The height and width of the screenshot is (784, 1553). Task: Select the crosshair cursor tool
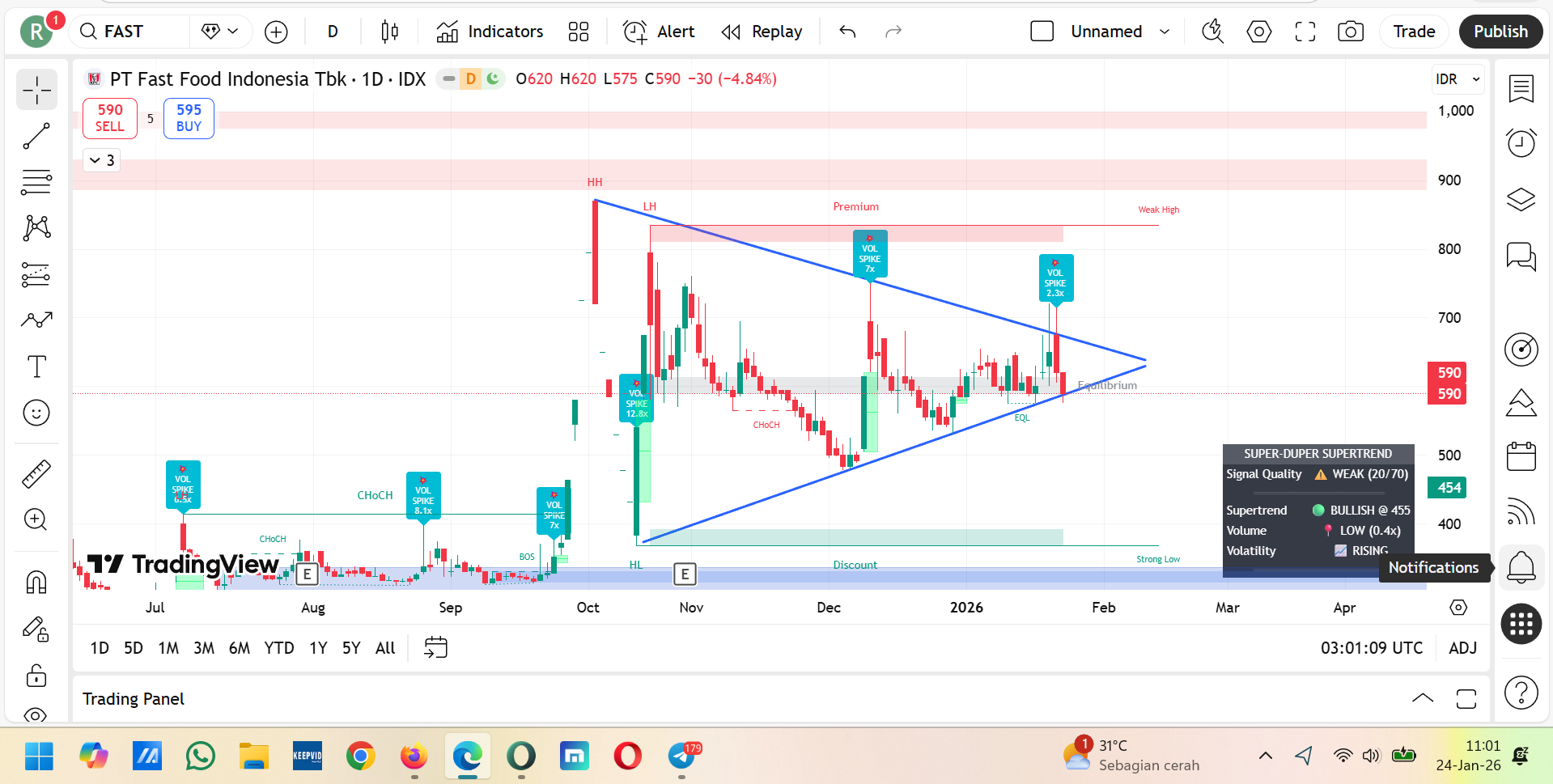coord(36,90)
